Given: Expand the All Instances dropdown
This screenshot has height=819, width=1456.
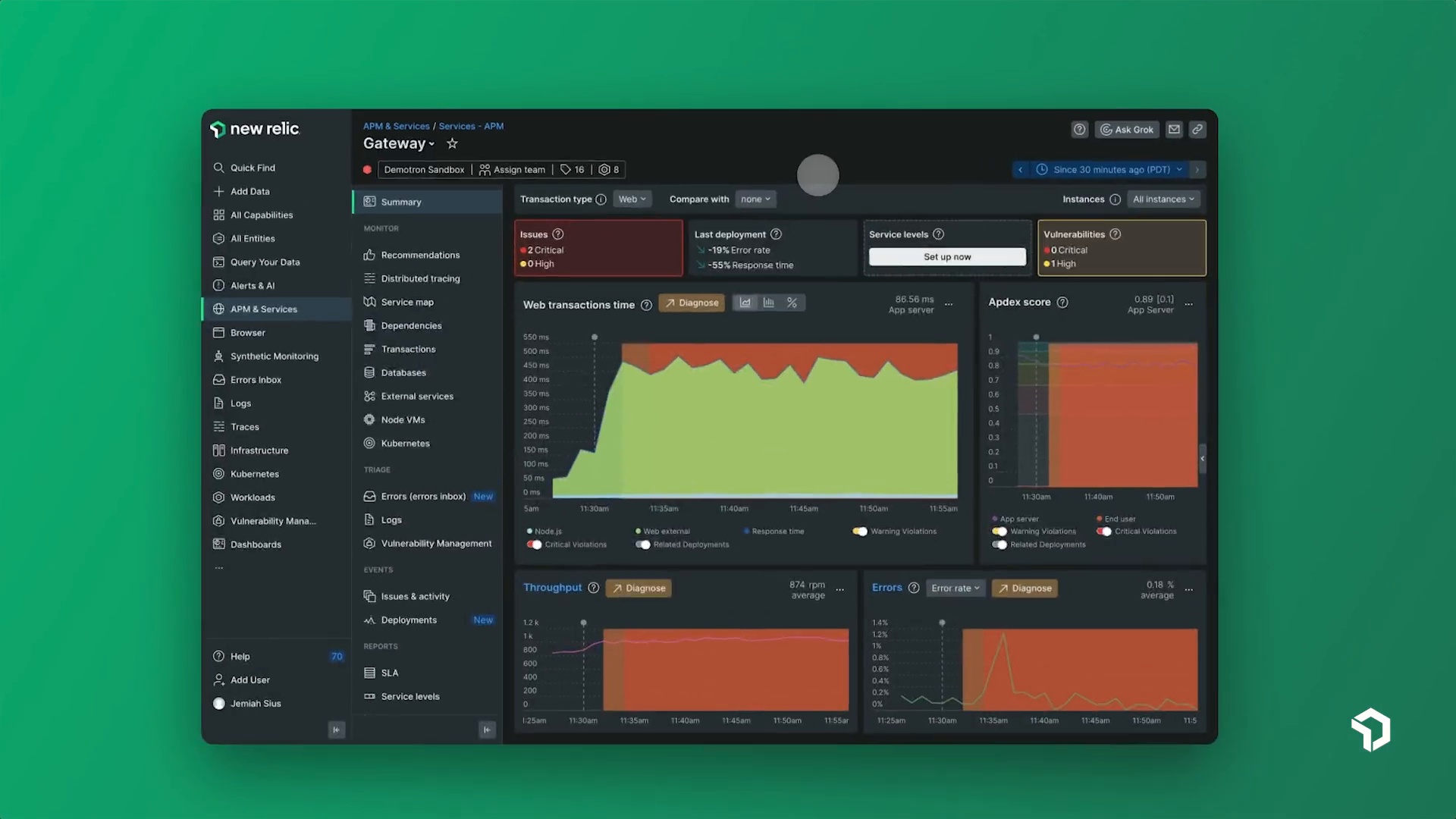Looking at the screenshot, I should 1162,199.
